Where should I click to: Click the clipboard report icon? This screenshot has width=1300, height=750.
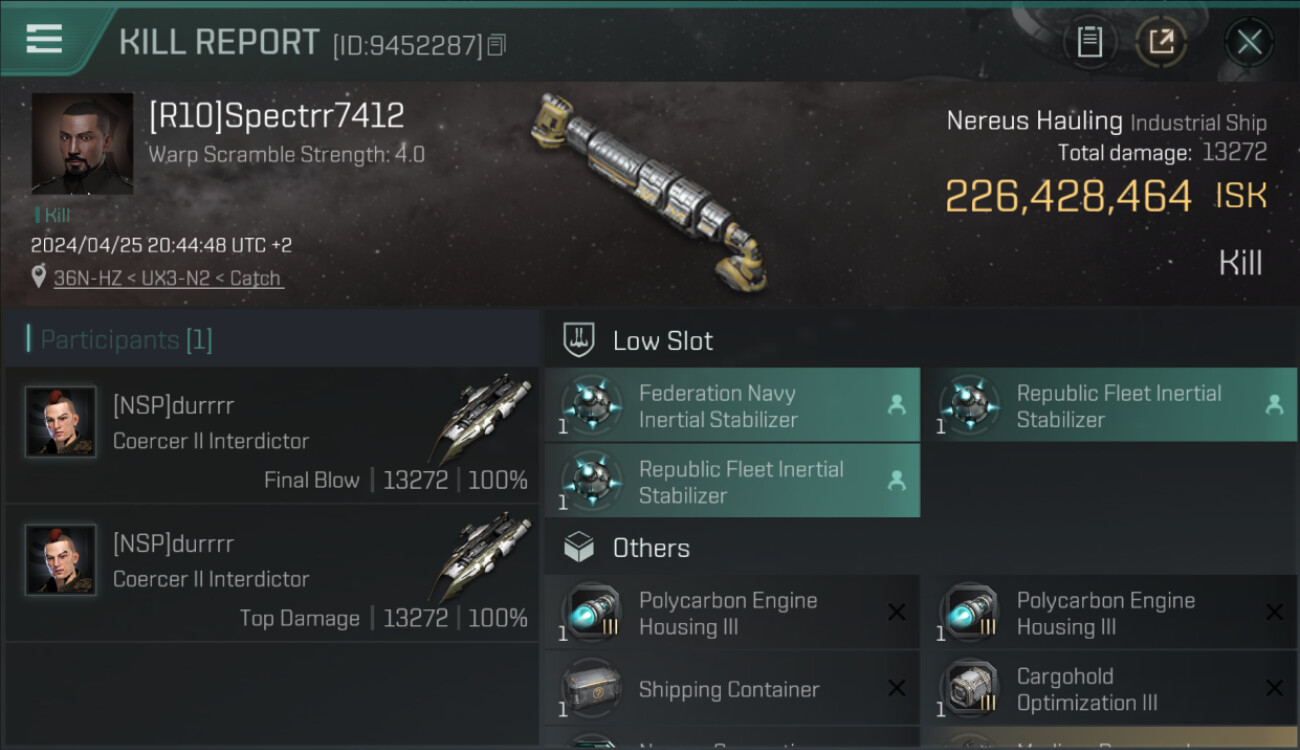click(1089, 42)
